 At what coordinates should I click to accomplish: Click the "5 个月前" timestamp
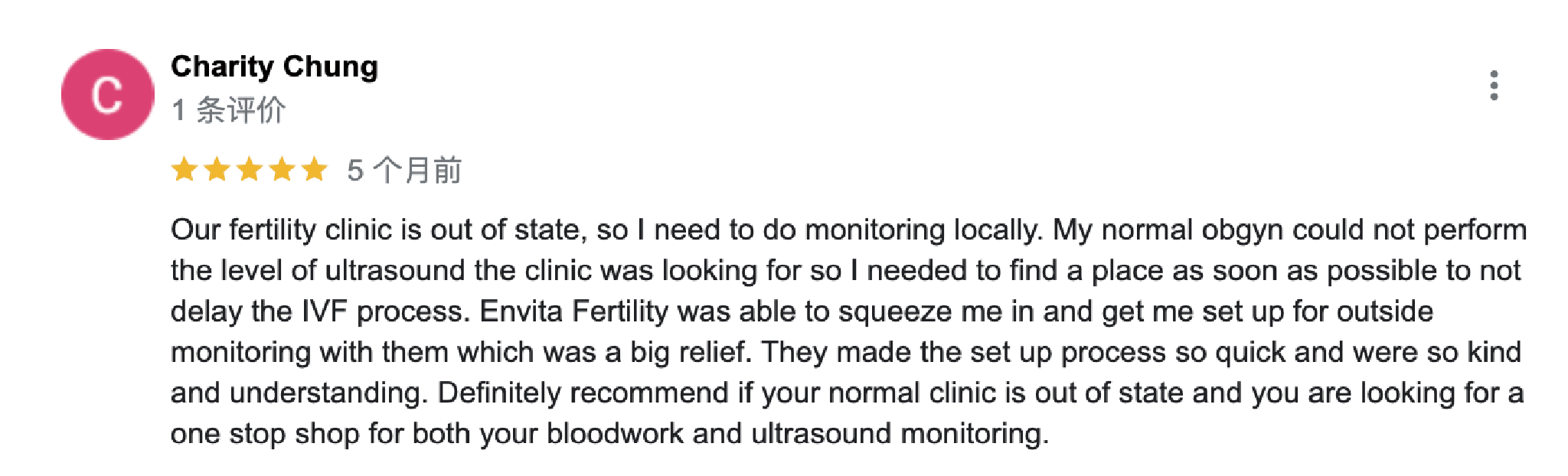[403, 170]
